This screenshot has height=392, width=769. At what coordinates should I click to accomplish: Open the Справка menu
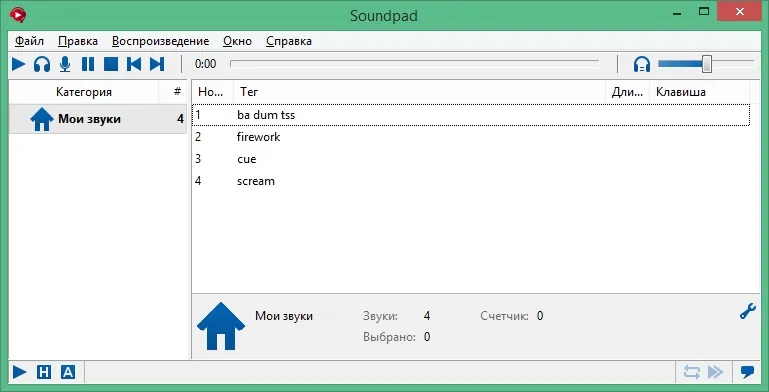[x=289, y=41]
